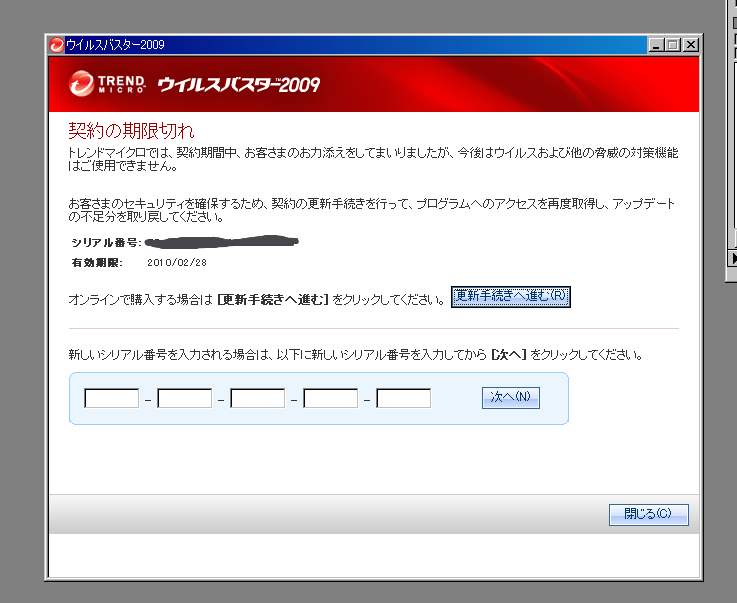Viewport: 737px width, 603px height.
Task: Click the ウイルスバスター2009 banner title
Action: (x=239, y=85)
